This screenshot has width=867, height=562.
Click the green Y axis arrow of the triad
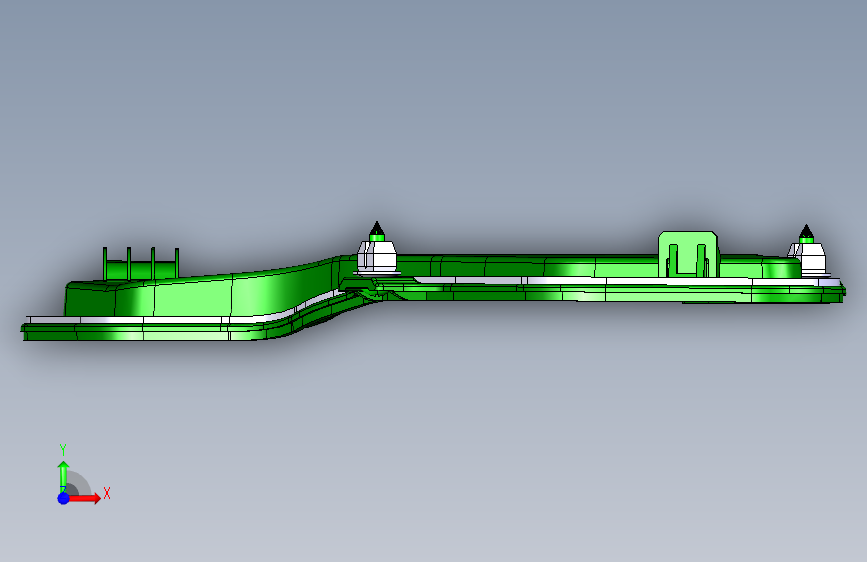[x=63, y=476]
